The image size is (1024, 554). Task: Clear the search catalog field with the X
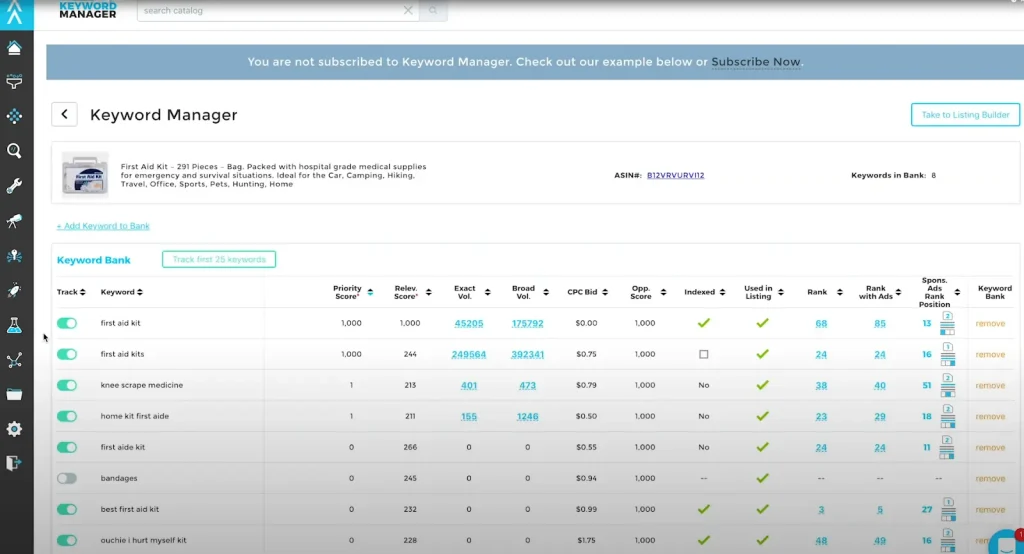(x=408, y=10)
